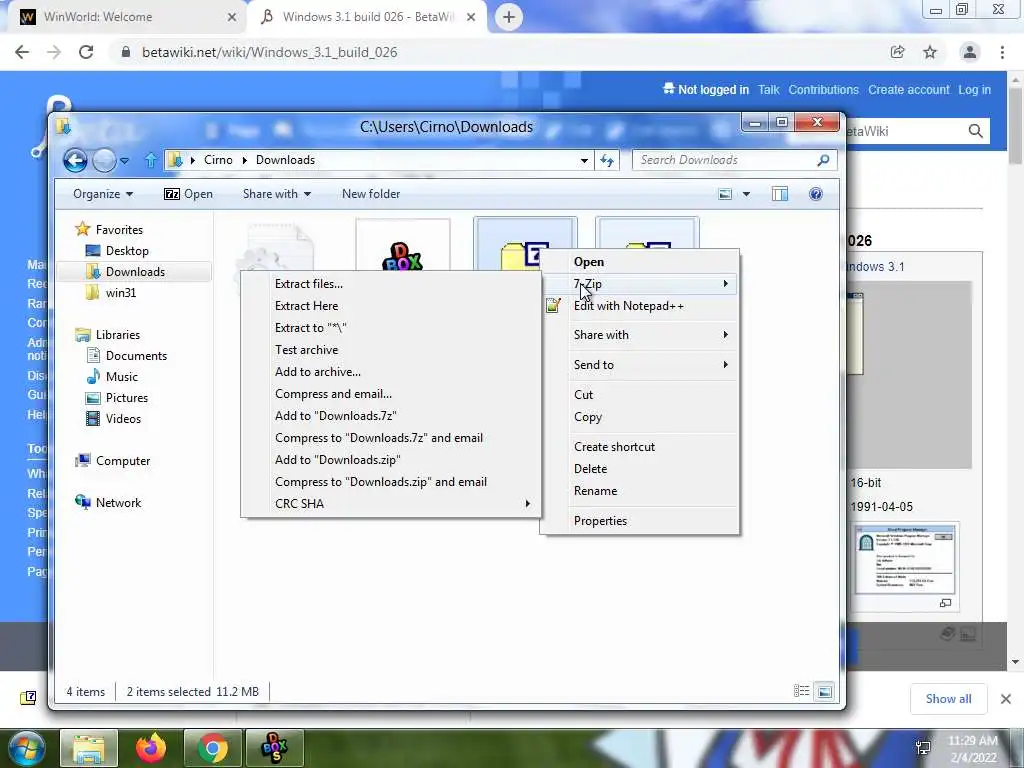Open a new Chrome tab
The image size is (1024, 768).
(x=509, y=17)
